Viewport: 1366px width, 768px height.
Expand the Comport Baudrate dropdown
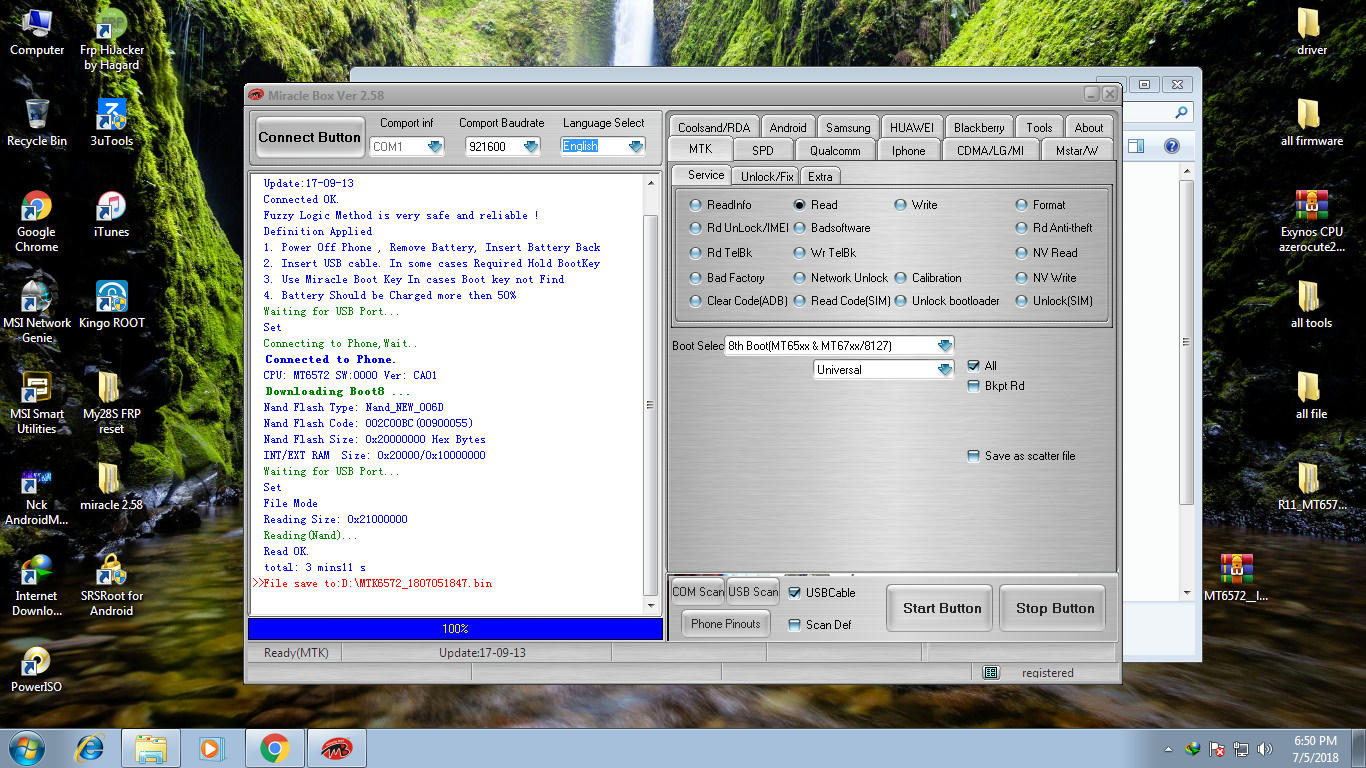[x=530, y=147]
